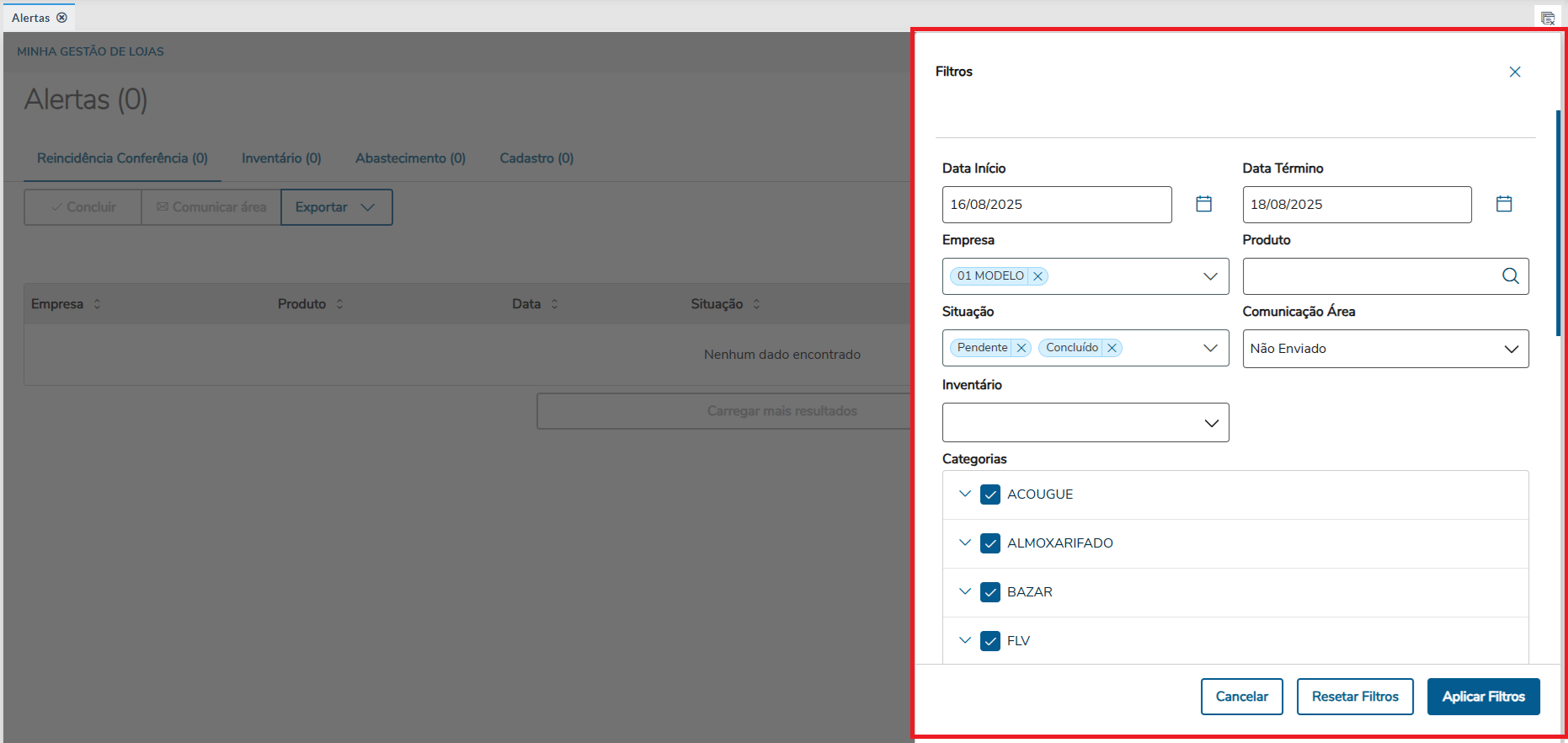Open the Empresa dropdown arrow
The image size is (1568, 743).
[1210, 276]
